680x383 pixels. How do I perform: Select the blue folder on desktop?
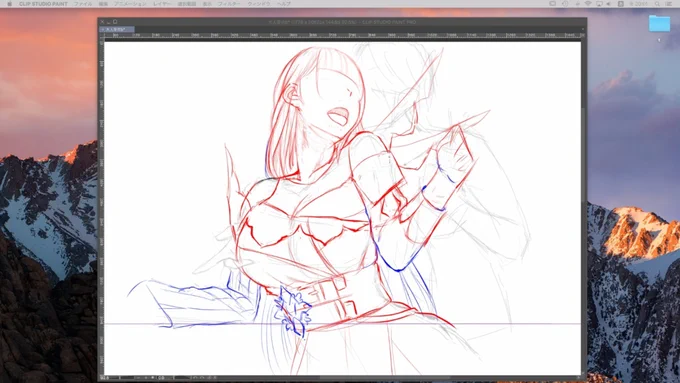coord(659,23)
